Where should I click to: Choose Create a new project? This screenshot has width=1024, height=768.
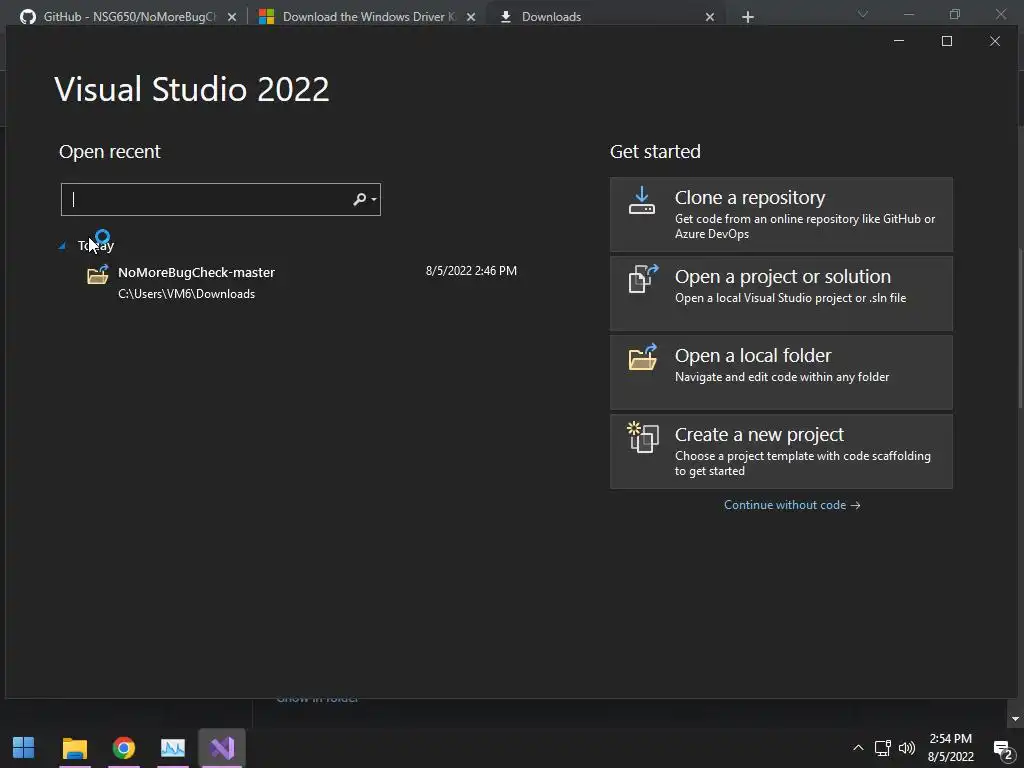click(x=781, y=451)
